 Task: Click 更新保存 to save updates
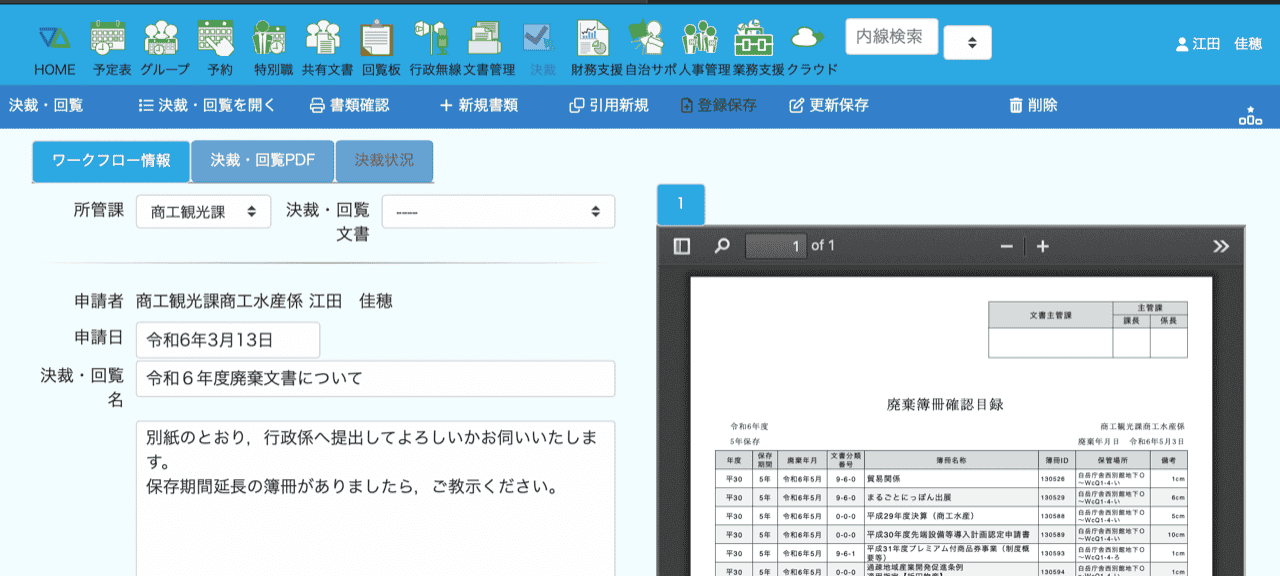tap(828, 105)
